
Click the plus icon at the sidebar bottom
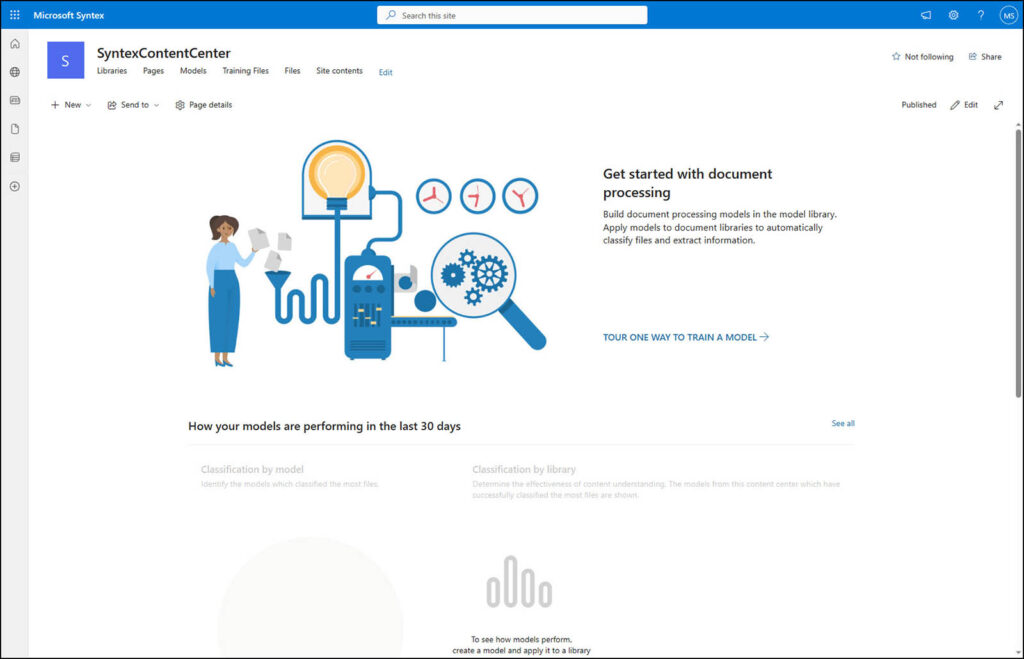[x=14, y=186]
